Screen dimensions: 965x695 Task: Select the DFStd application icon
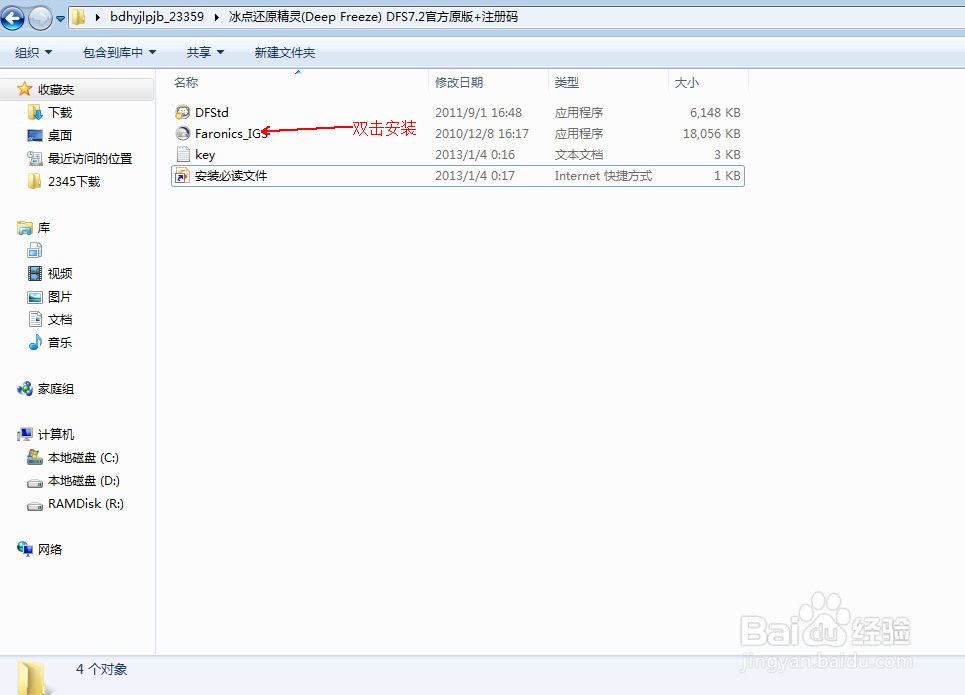[183, 112]
